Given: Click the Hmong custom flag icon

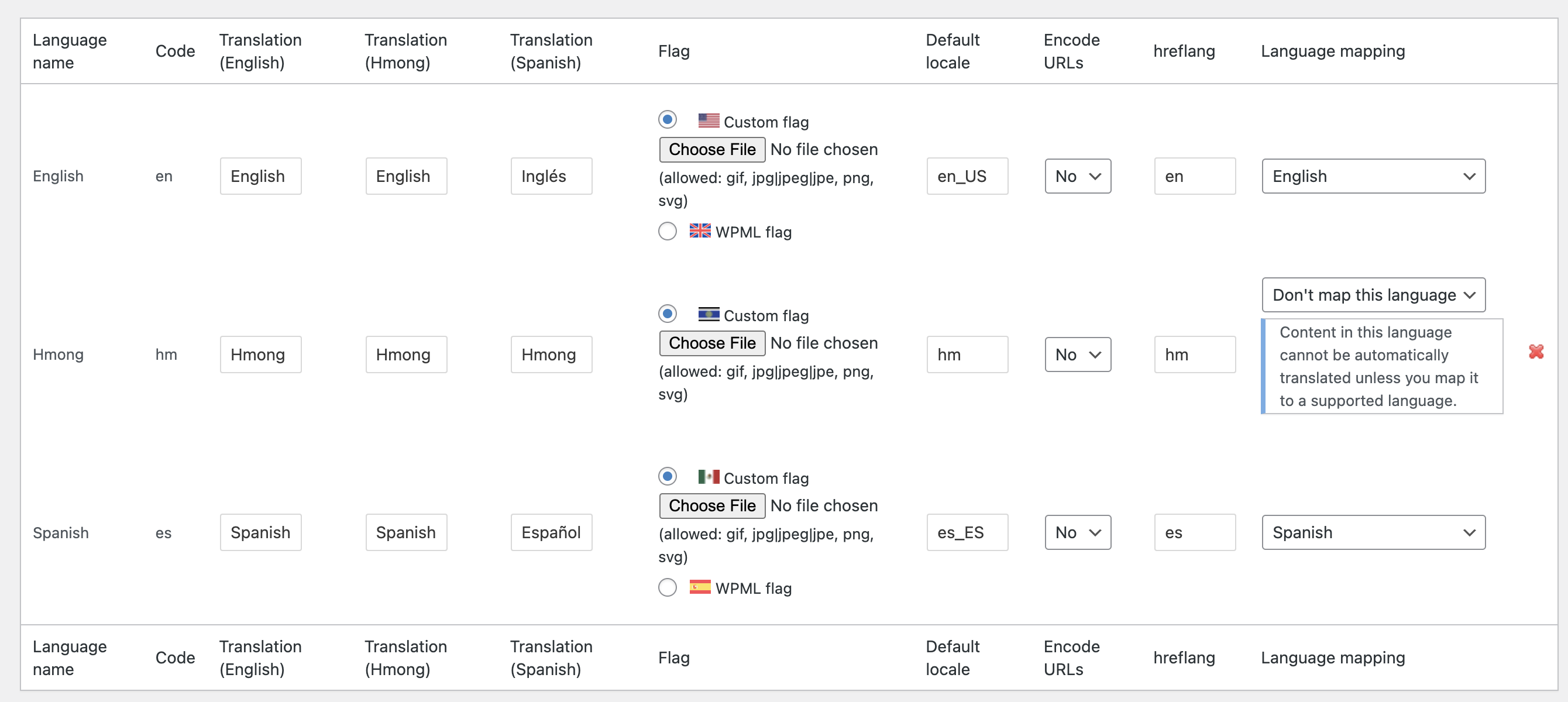Looking at the screenshot, I should coord(709,314).
